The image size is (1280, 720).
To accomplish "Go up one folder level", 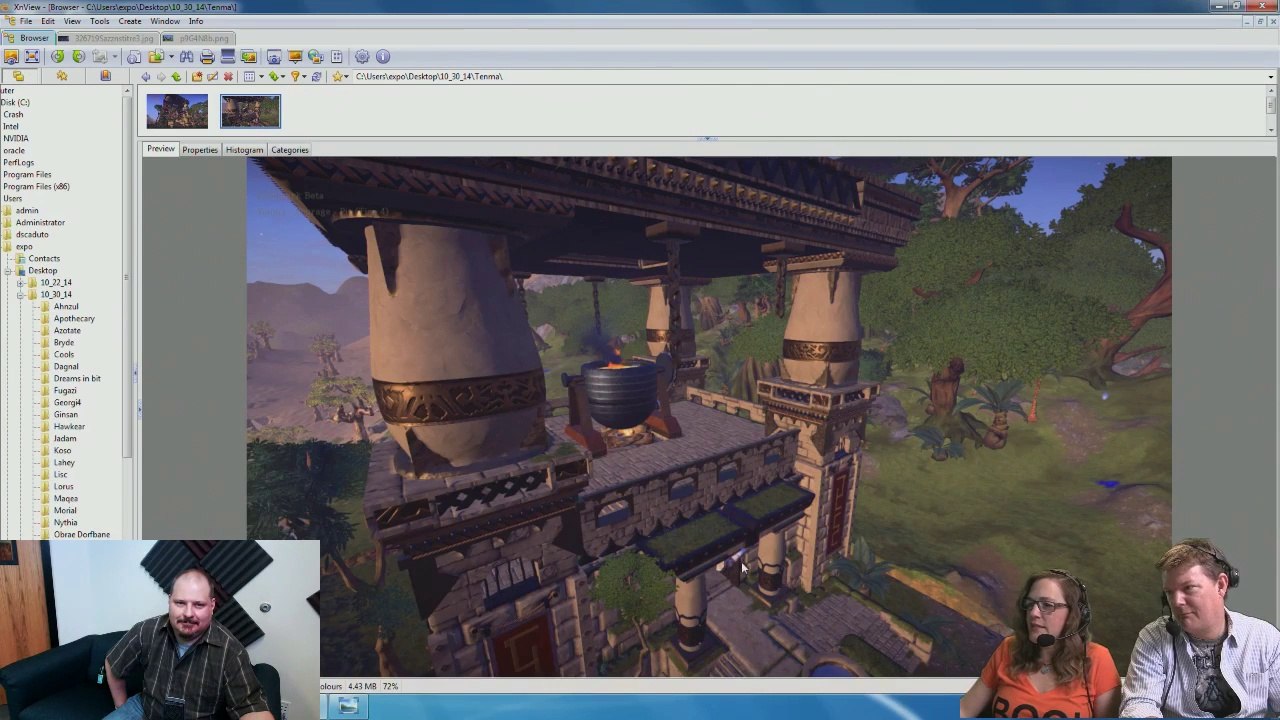I will (177, 77).
